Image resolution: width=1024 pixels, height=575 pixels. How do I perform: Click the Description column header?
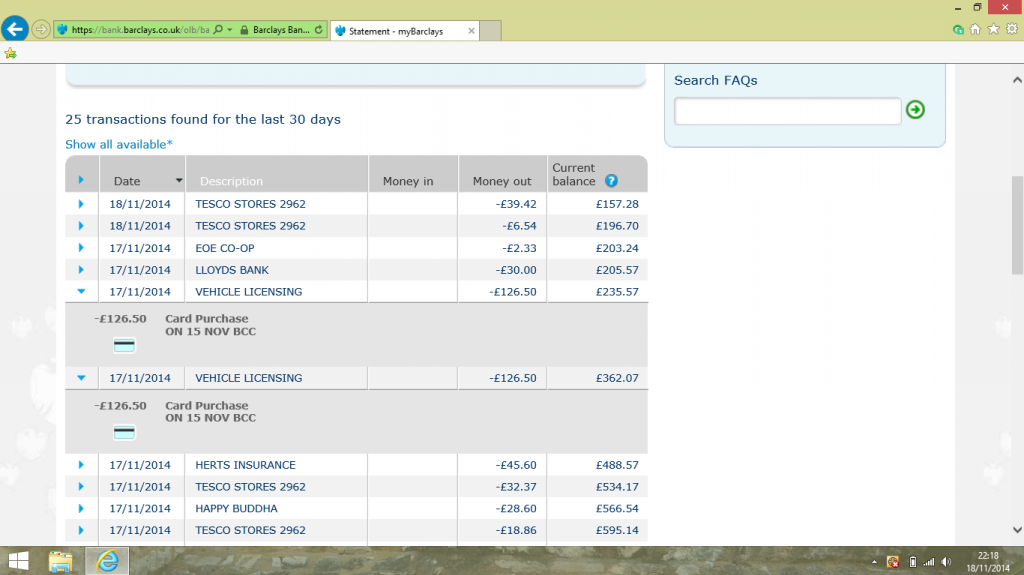point(231,181)
